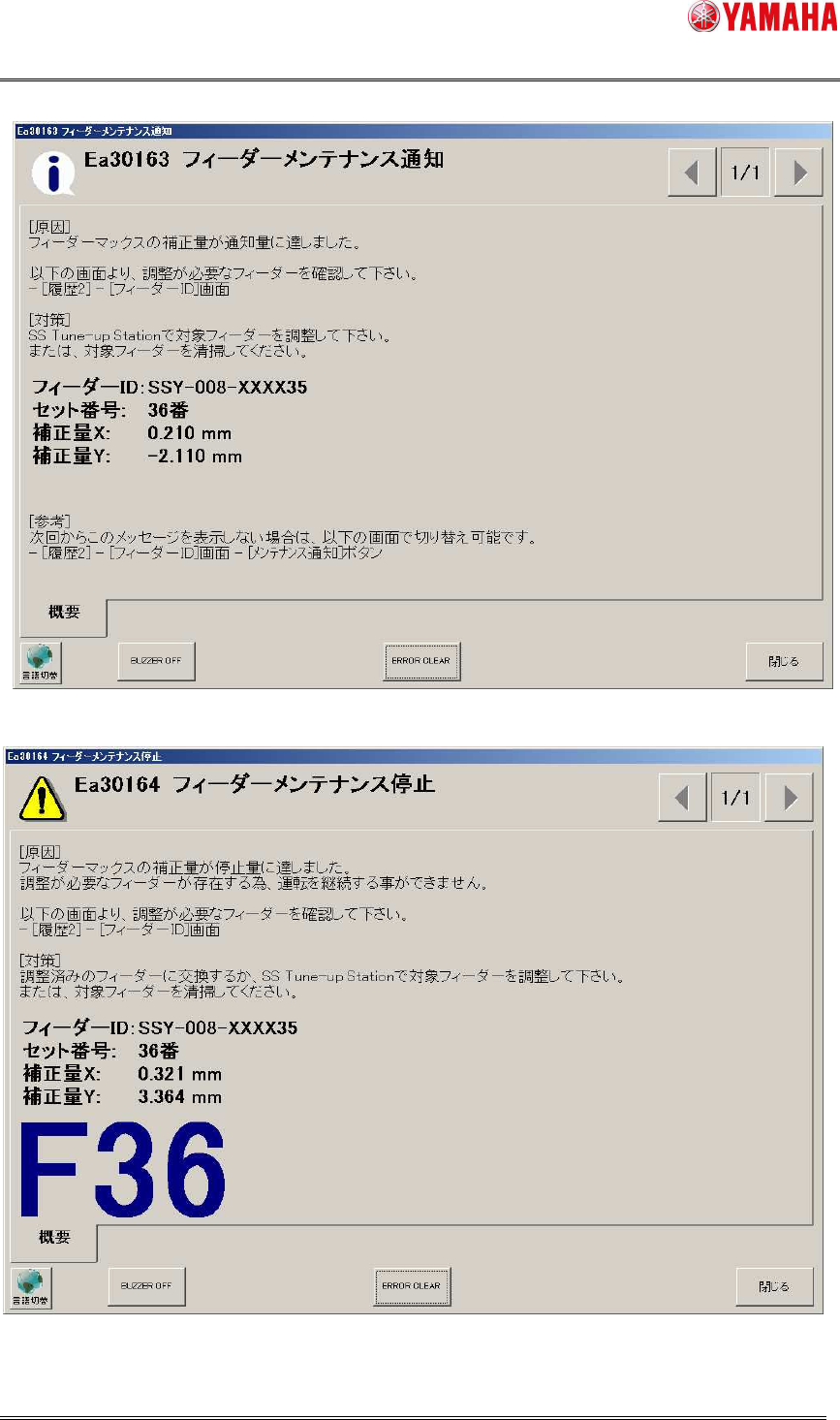Click BUZZER OFF in the Ea30164 dialog

coord(146,1286)
